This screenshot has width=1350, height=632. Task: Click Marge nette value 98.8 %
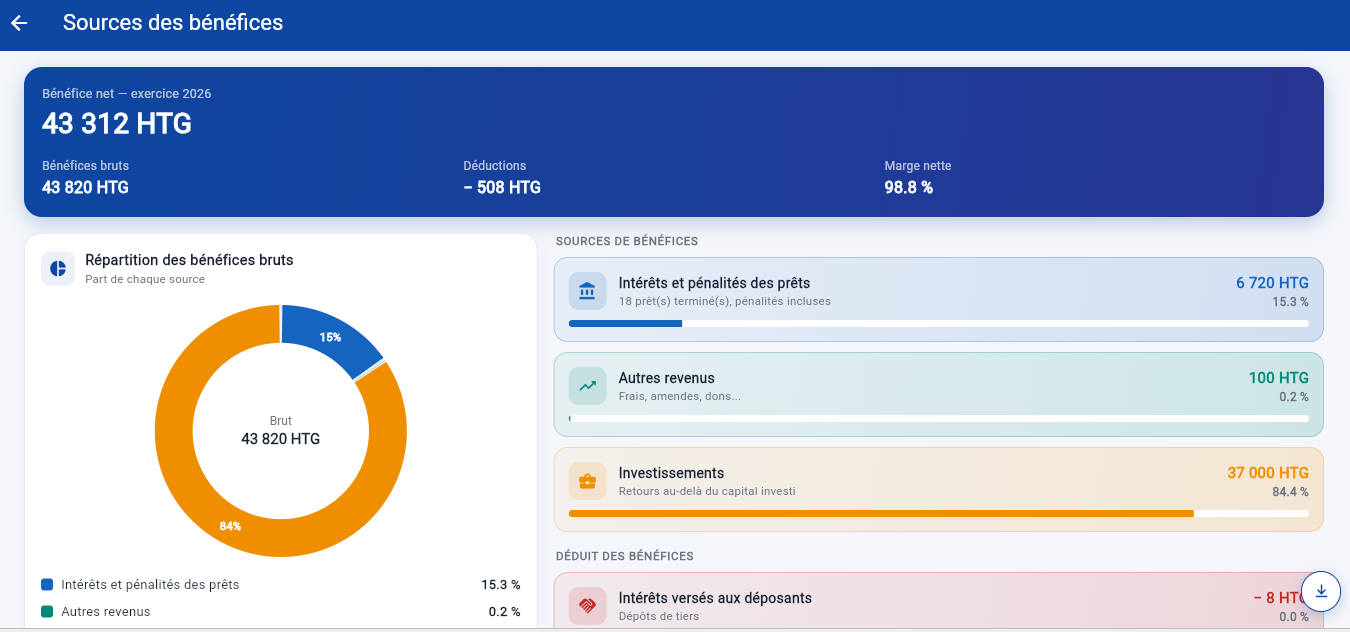pyautogui.click(x=909, y=187)
